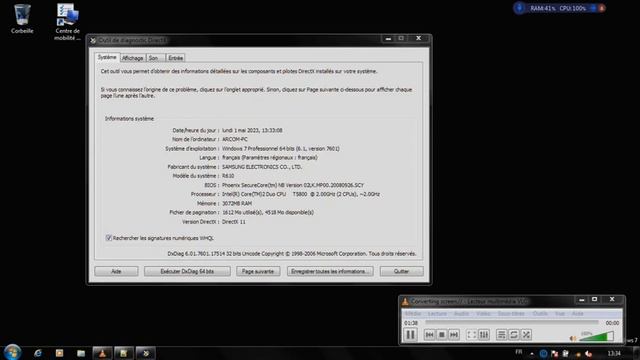Open Windows Explorer folder taskbar icon
Image resolution: width=640 pixels, height=360 pixels.
coord(81,353)
